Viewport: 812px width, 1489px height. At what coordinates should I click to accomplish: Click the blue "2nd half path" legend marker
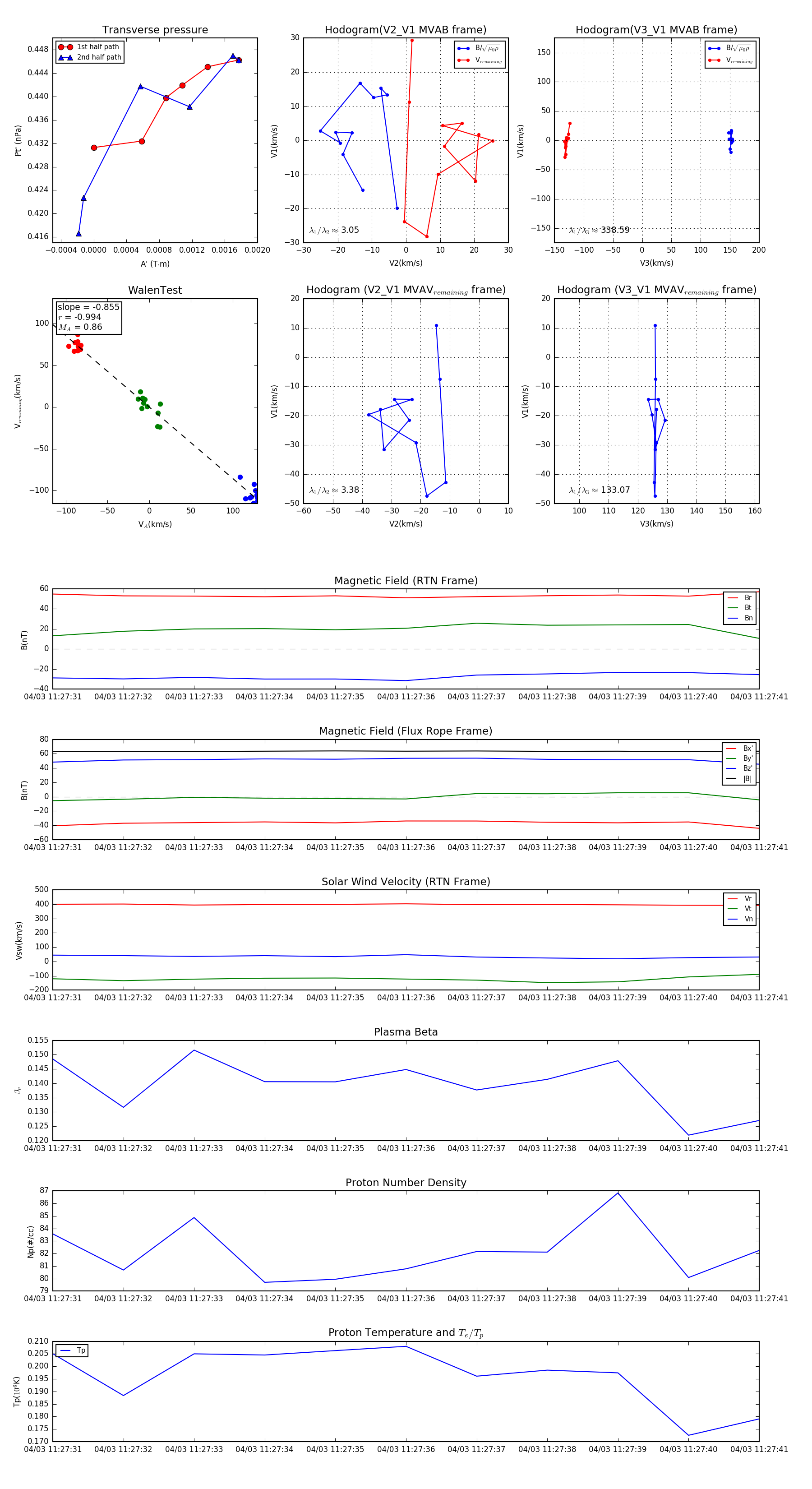coord(65,57)
